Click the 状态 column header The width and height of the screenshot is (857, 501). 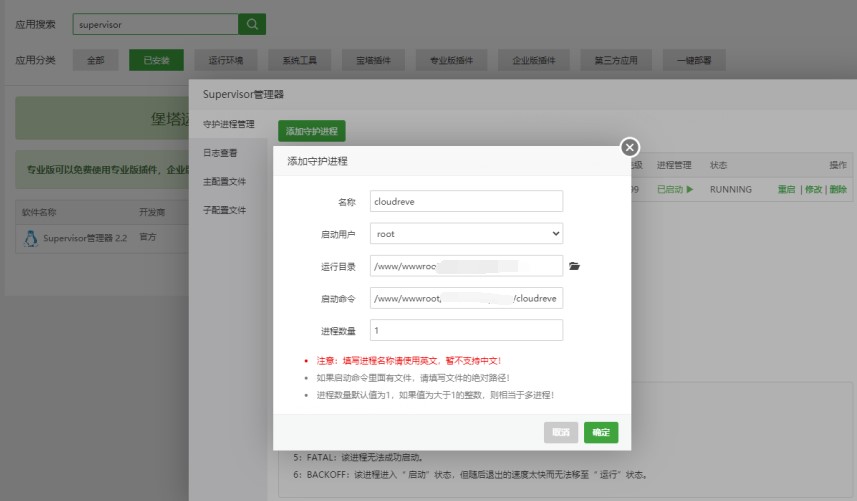718,165
